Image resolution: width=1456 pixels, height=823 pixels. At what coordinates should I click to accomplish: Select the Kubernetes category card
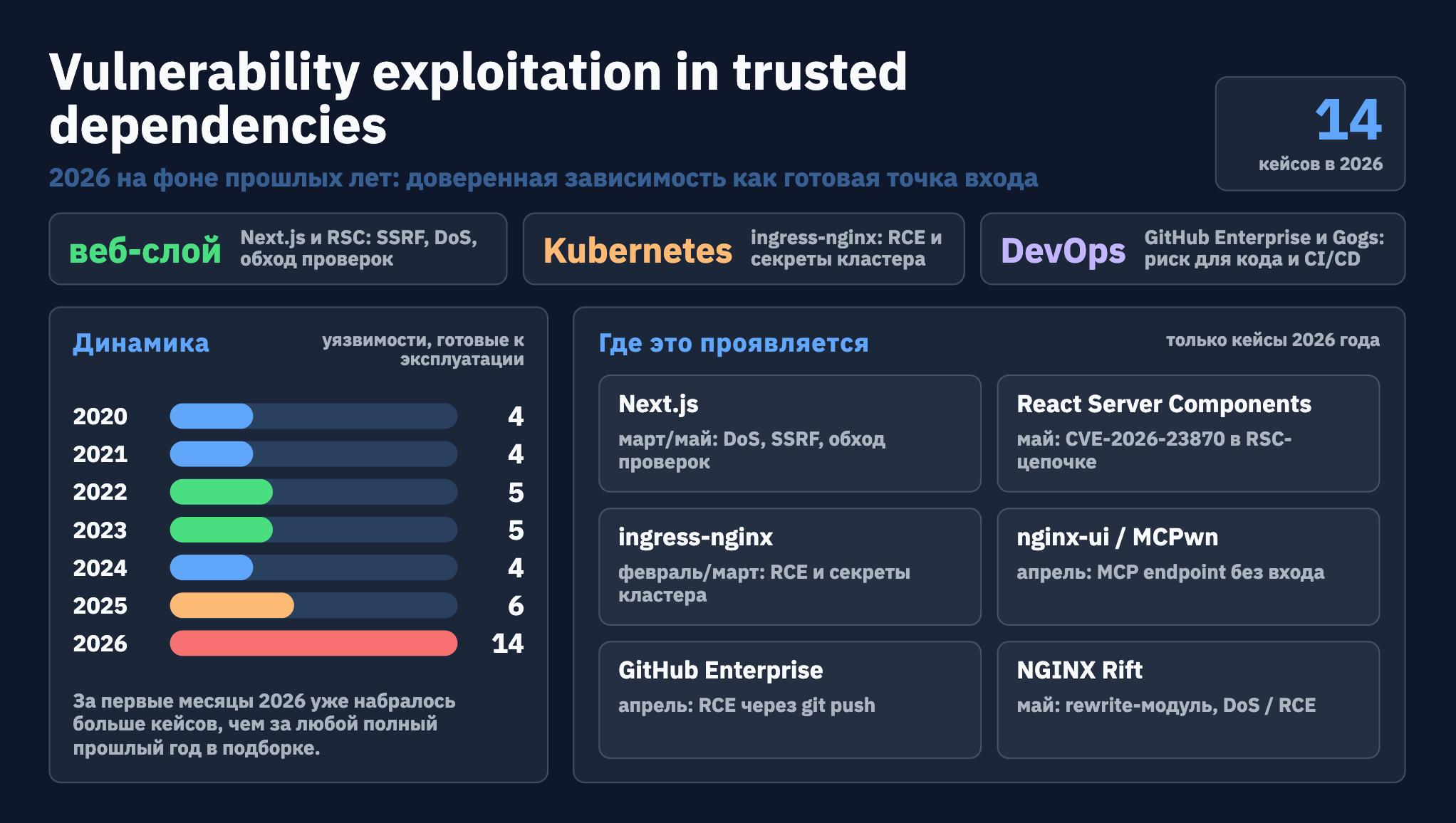pyautogui.click(x=744, y=248)
